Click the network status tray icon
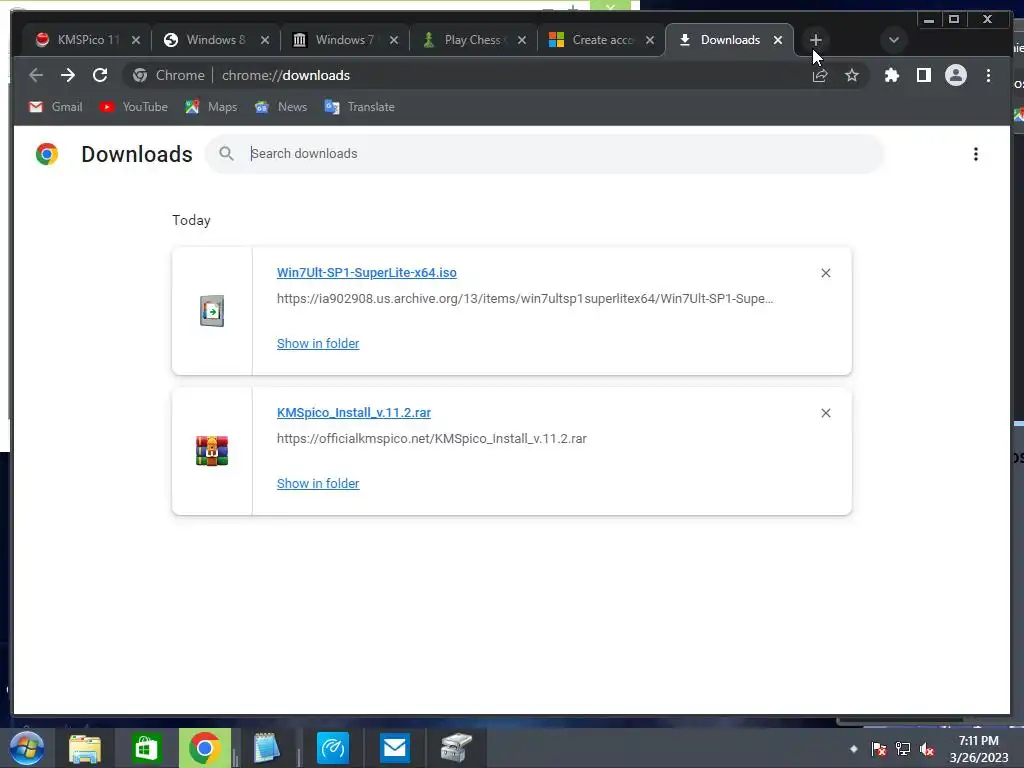Screen dimensions: 1024x768 coord(903,749)
